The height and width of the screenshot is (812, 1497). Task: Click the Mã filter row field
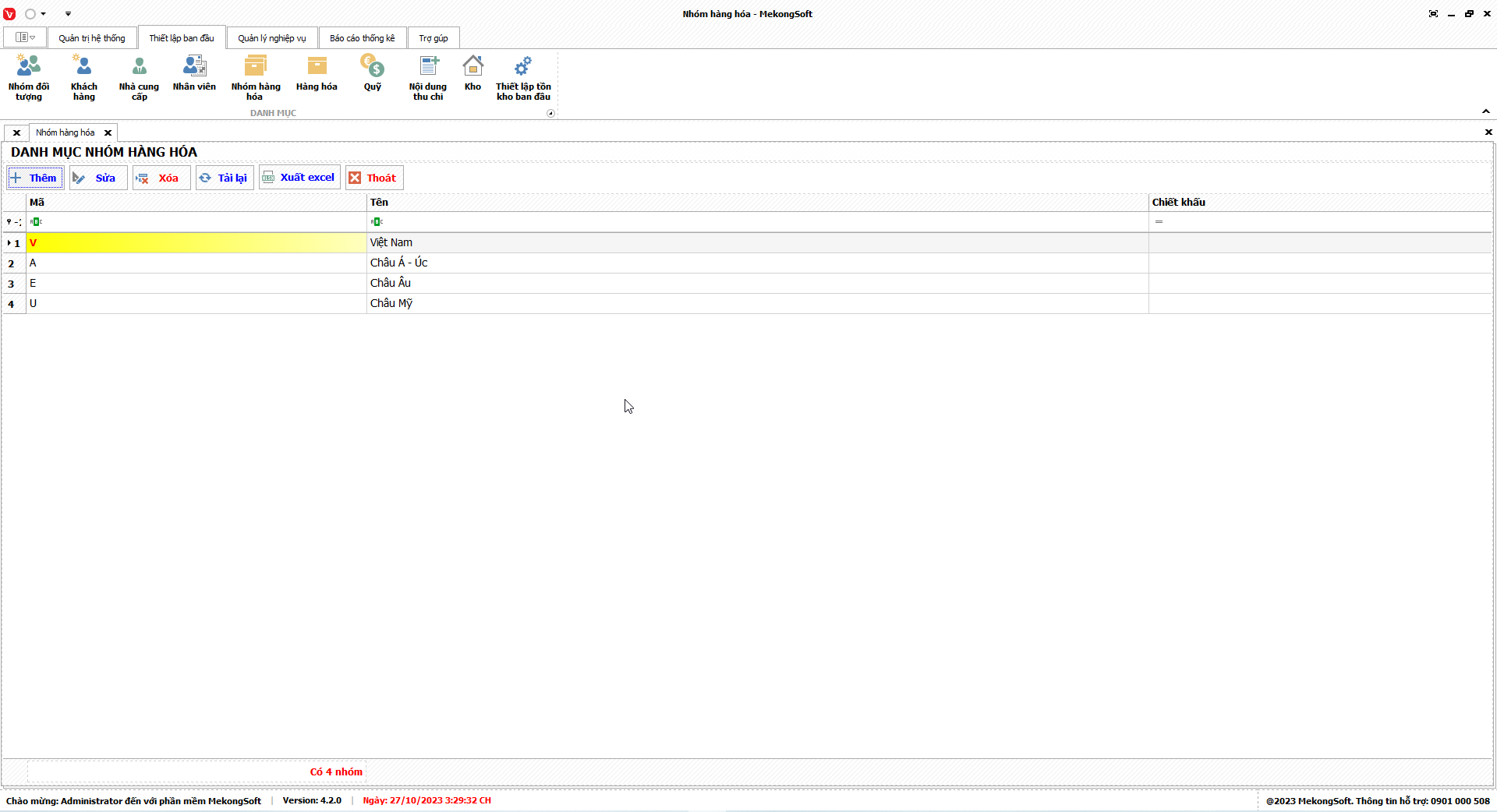[196, 222]
